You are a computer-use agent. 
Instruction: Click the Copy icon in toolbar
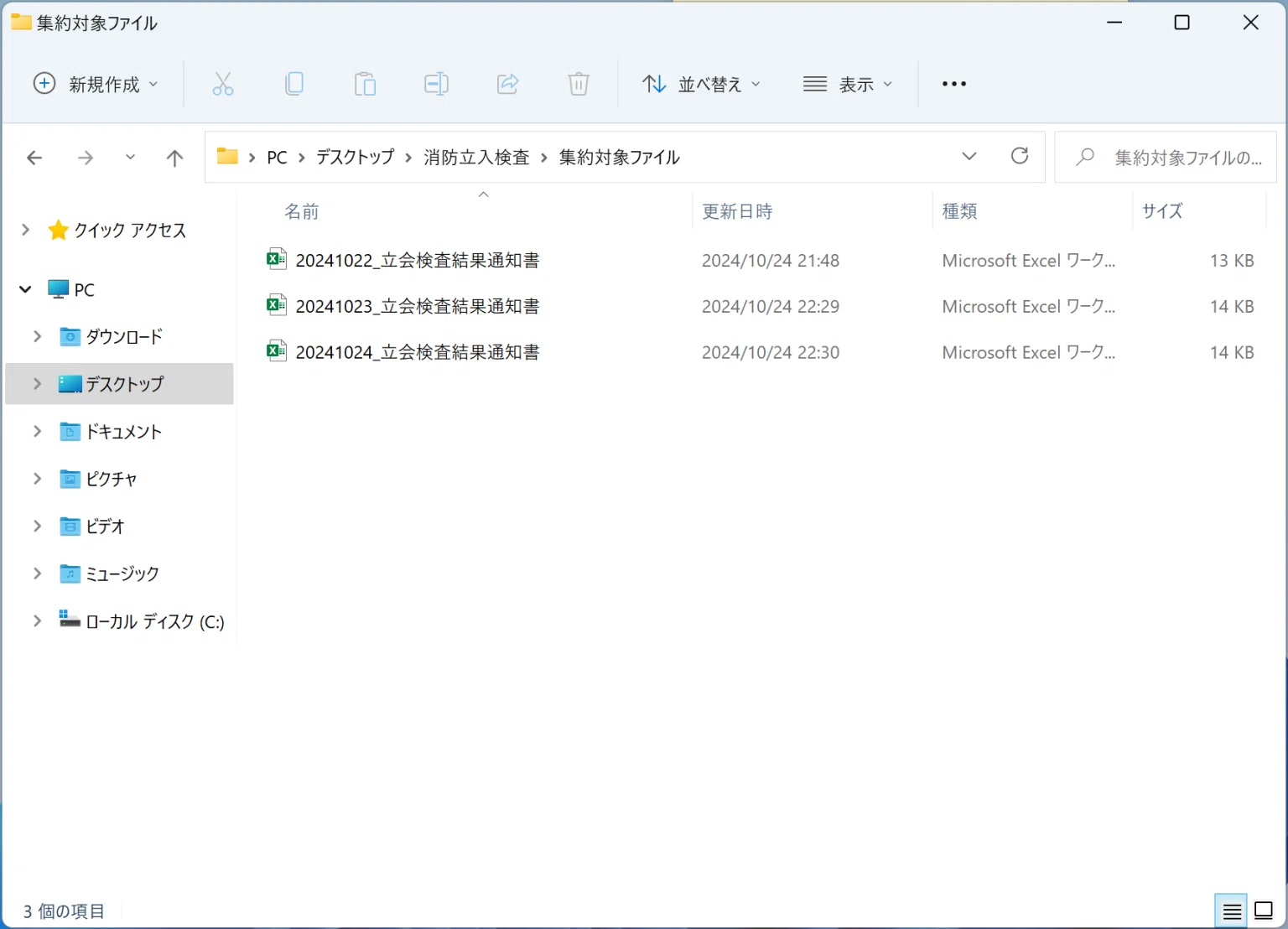[293, 84]
